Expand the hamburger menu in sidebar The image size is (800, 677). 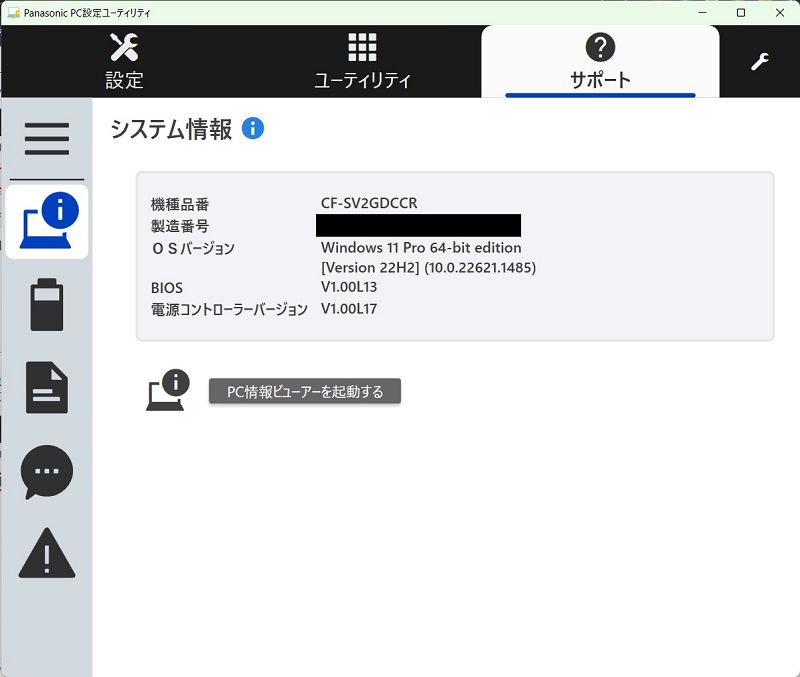(47, 139)
